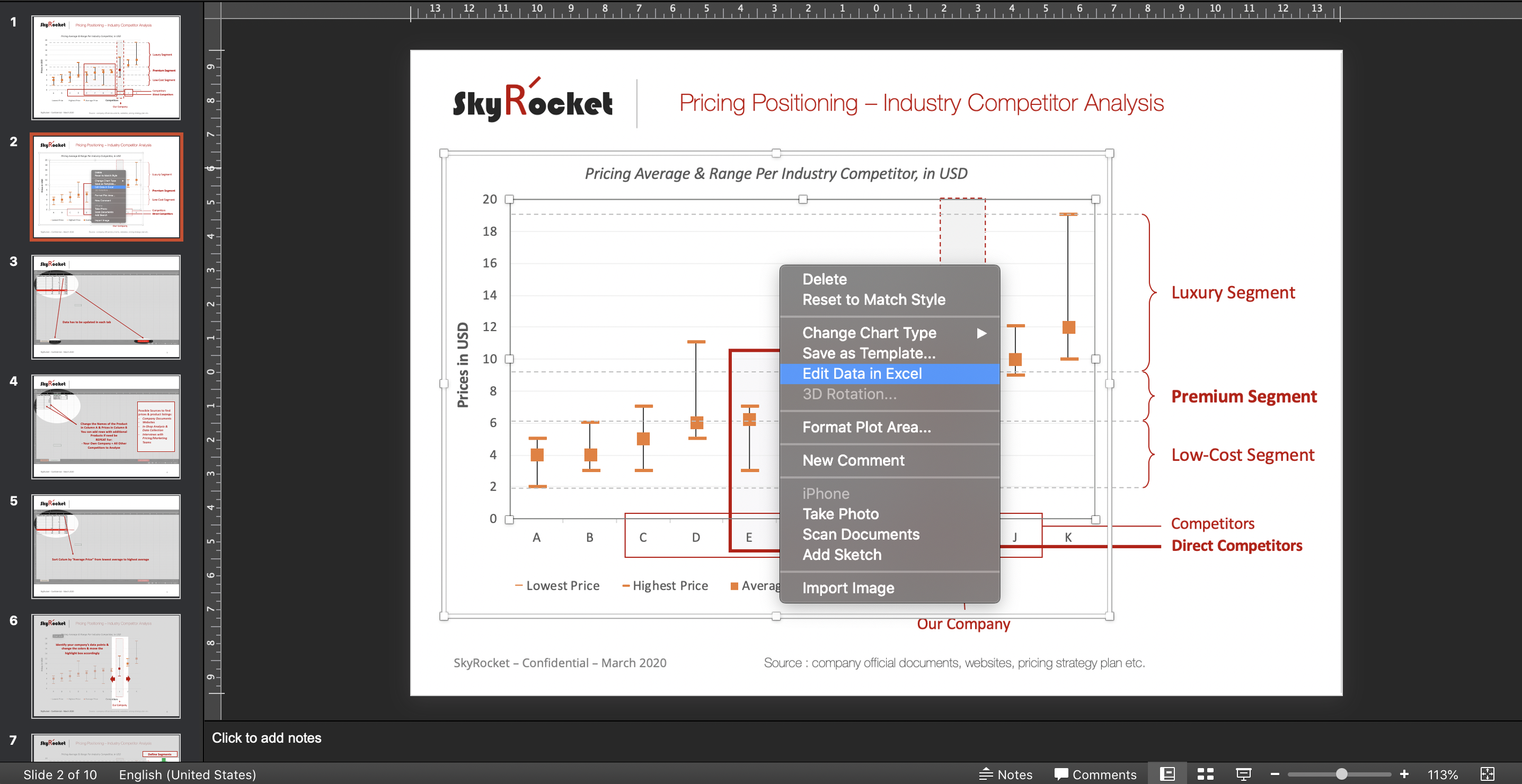Image resolution: width=1522 pixels, height=784 pixels.
Task: Switch to Normal view icon
Action: point(1167,774)
